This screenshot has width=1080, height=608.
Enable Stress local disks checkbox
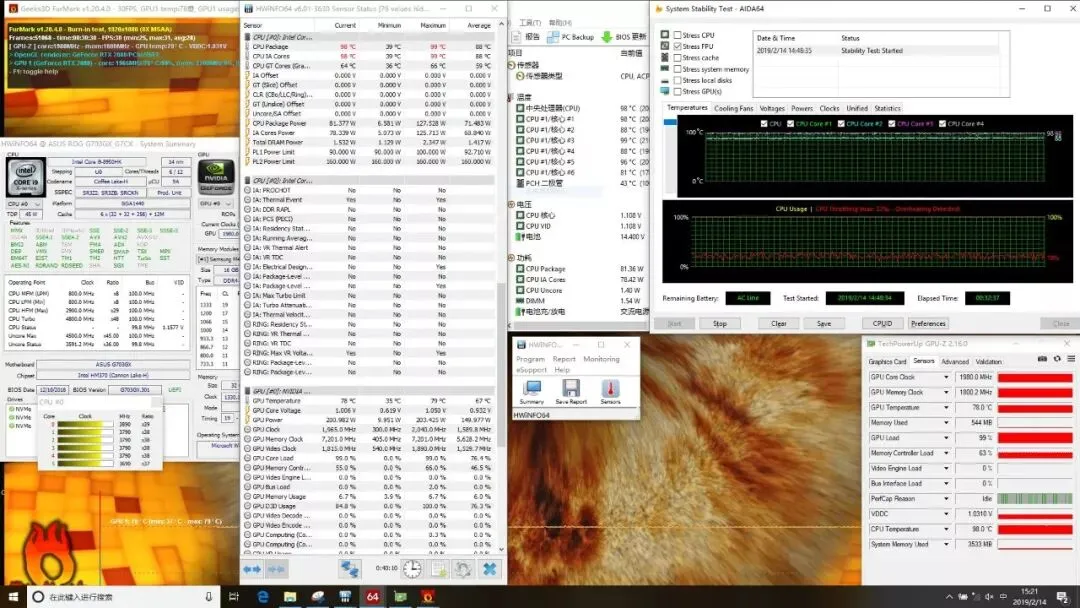(678, 80)
